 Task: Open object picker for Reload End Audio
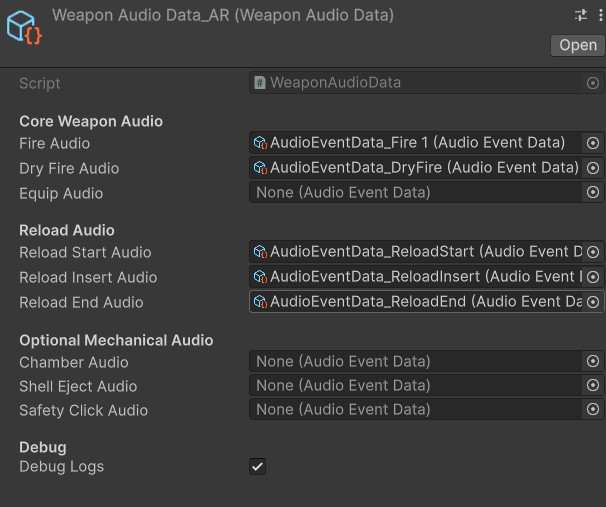pyautogui.click(x=592, y=301)
